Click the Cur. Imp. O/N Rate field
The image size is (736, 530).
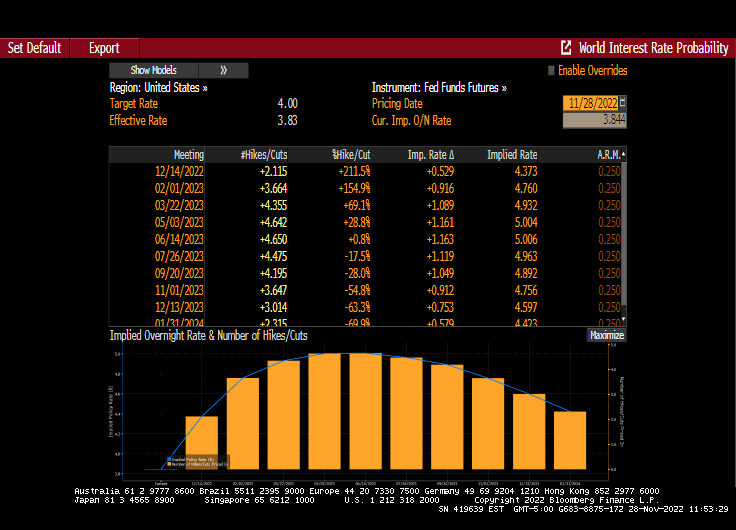[594, 120]
